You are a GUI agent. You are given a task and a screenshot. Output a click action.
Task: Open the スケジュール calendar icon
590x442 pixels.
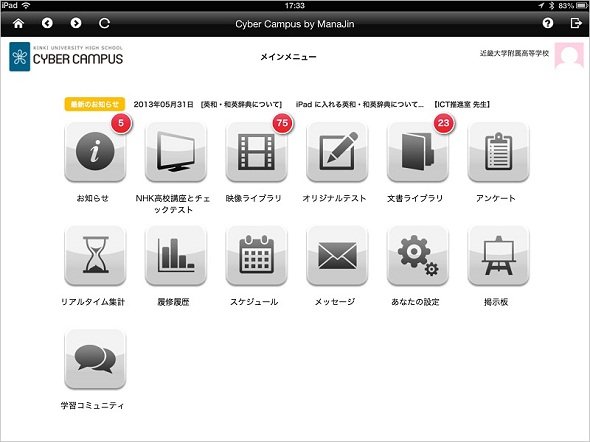pyautogui.click(x=256, y=255)
